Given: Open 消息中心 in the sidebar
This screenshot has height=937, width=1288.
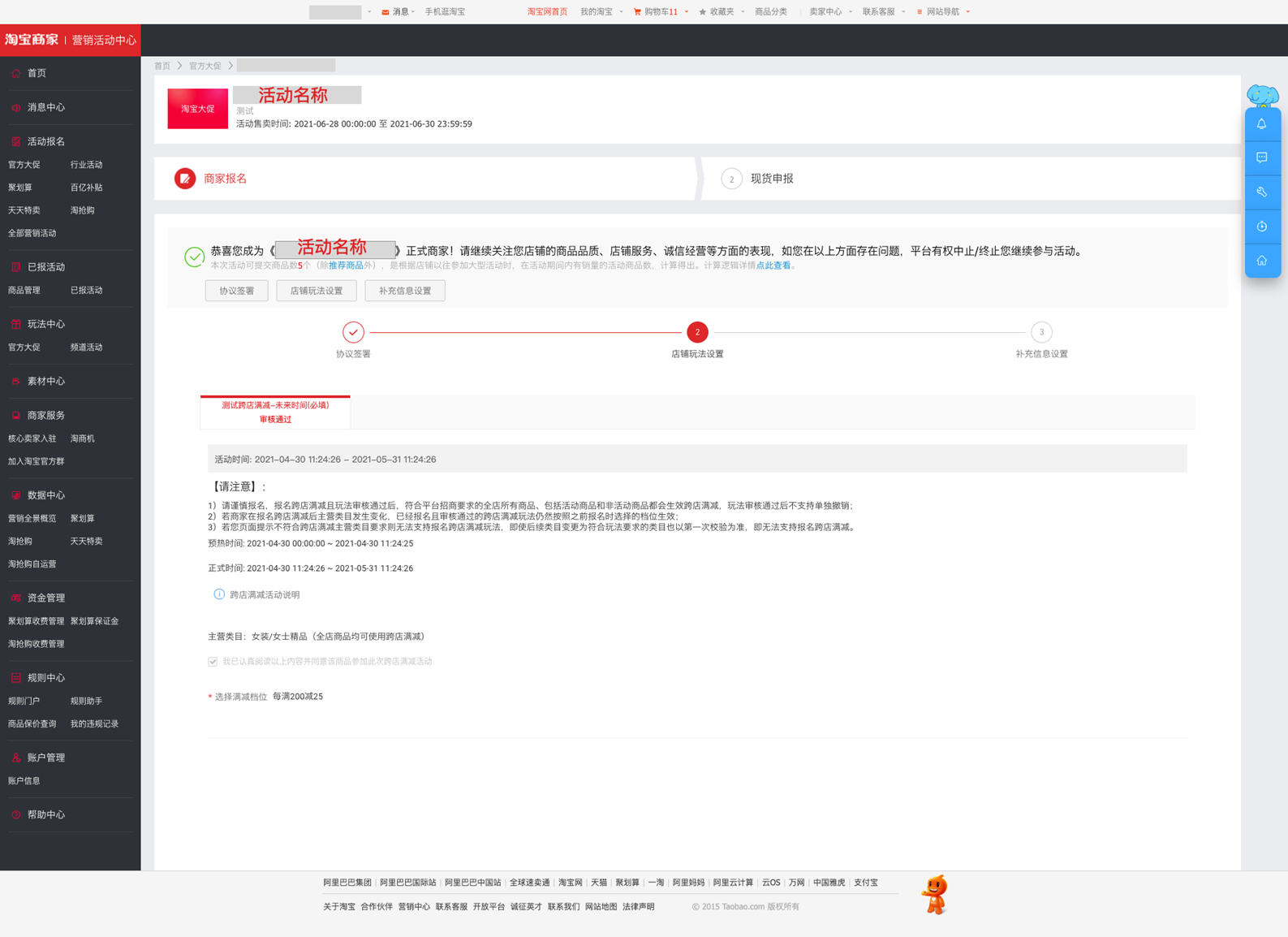Looking at the screenshot, I should click(46, 107).
